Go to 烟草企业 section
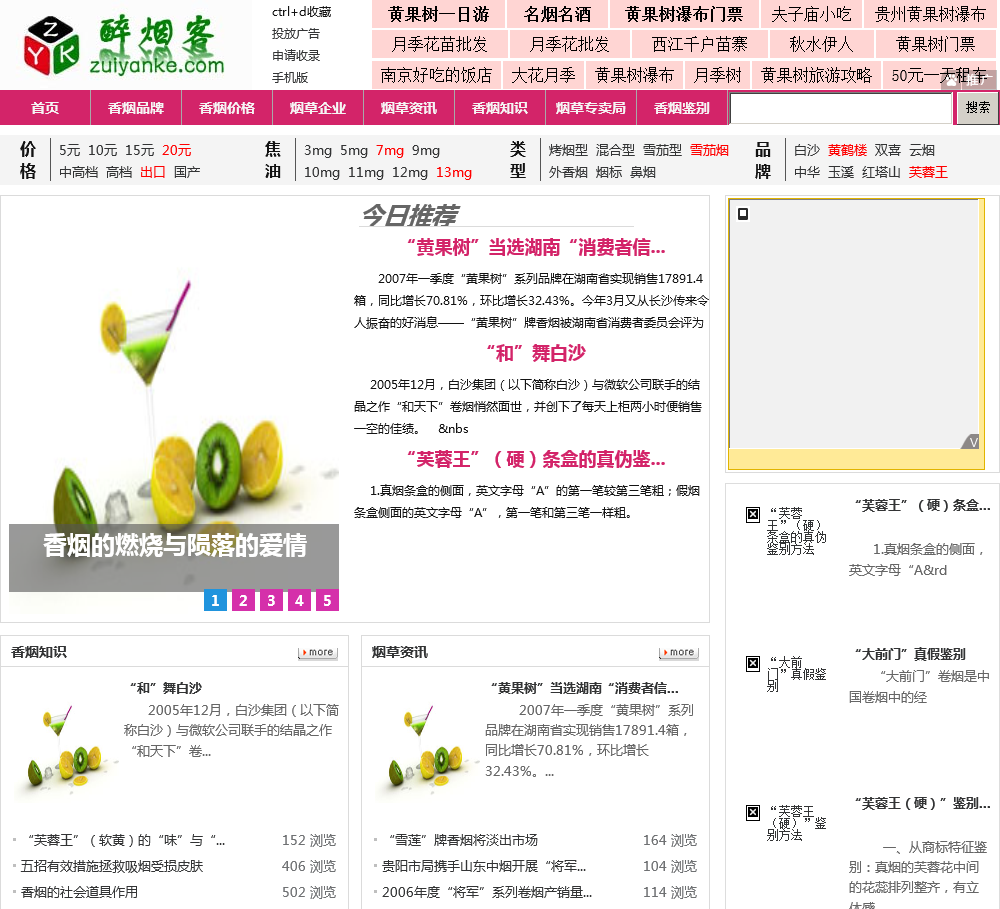Viewport: 1000px width, 909px height. point(318,108)
